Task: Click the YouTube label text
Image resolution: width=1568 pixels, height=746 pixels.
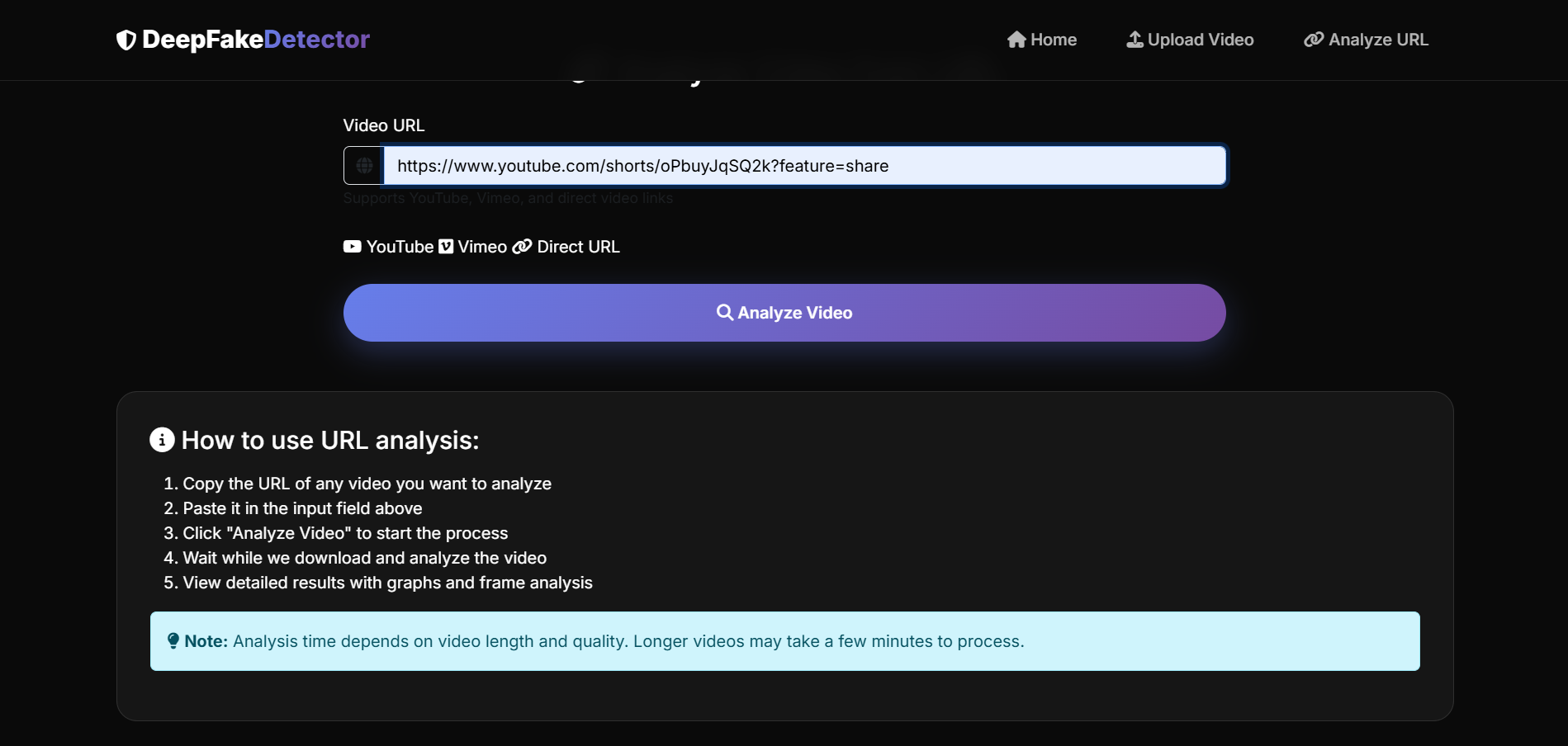Action: pos(400,247)
